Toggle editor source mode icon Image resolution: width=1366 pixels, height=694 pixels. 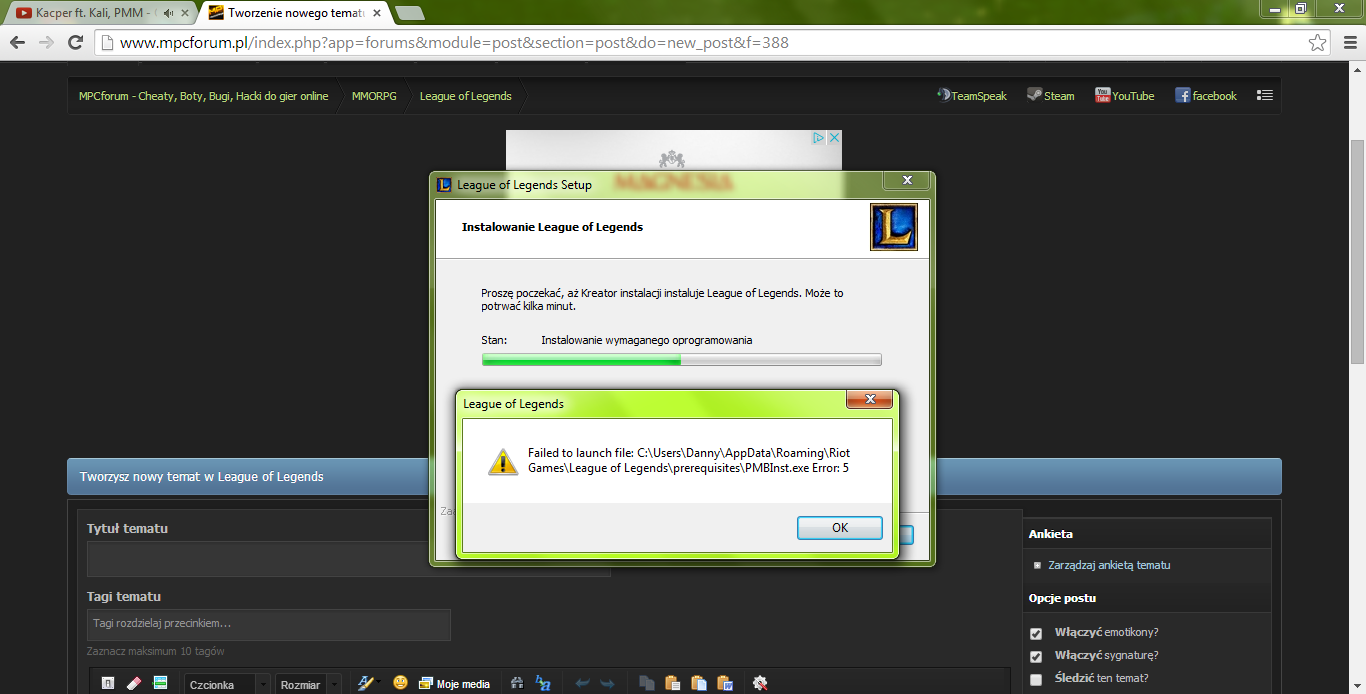point(109,683)
